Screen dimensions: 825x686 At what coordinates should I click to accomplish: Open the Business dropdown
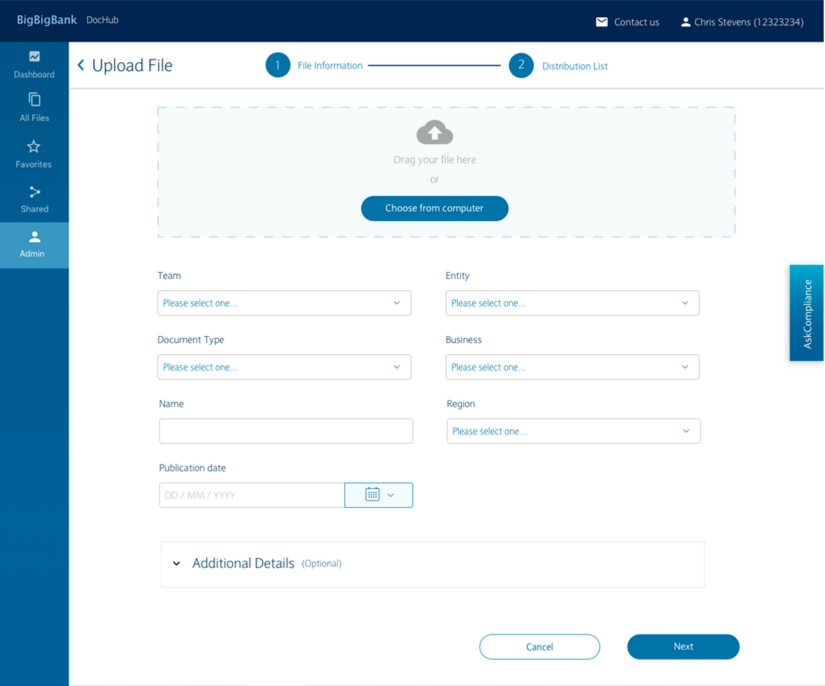pyautogui.click(x=572, y=367)
